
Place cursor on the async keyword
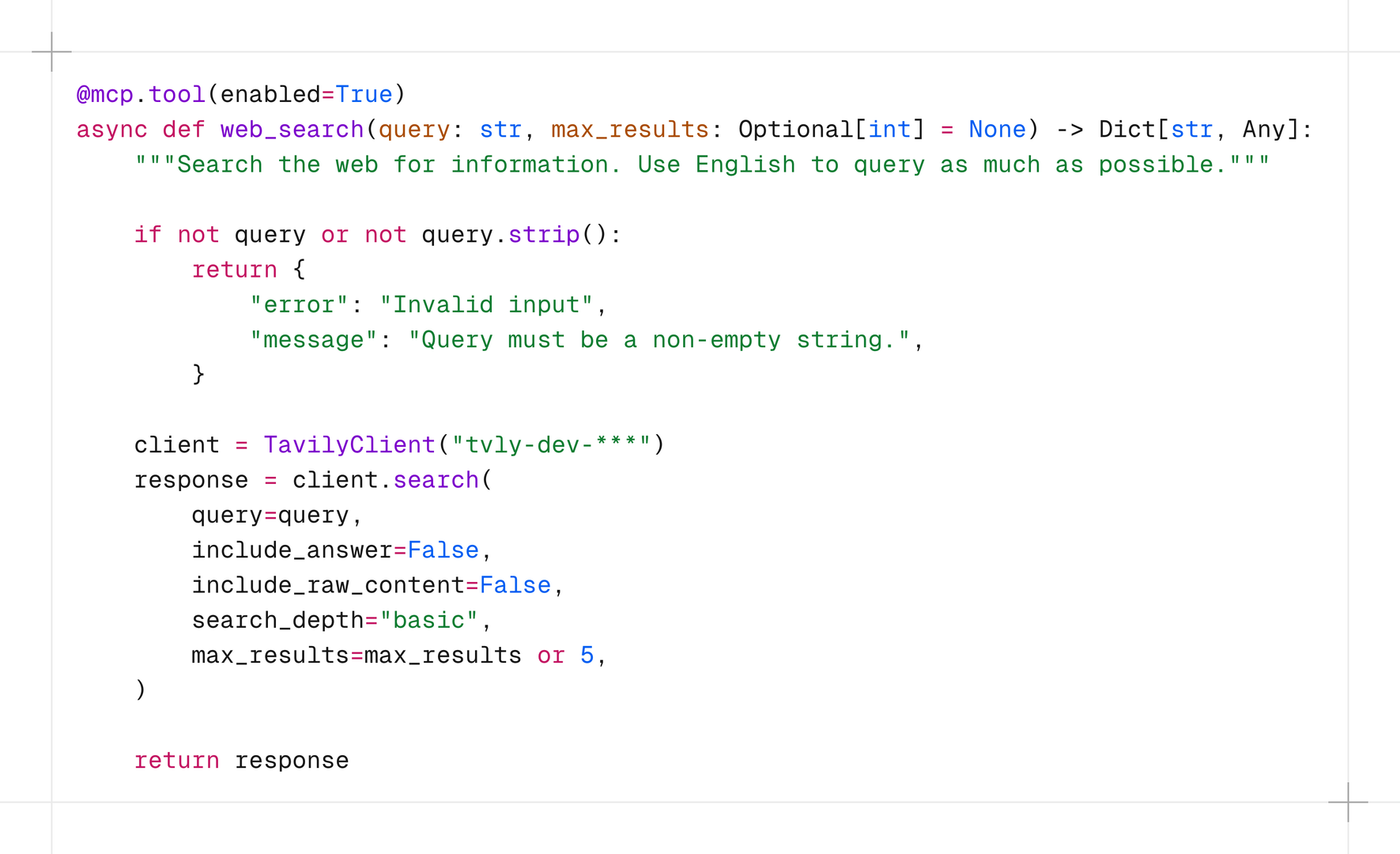click(111, 130)
